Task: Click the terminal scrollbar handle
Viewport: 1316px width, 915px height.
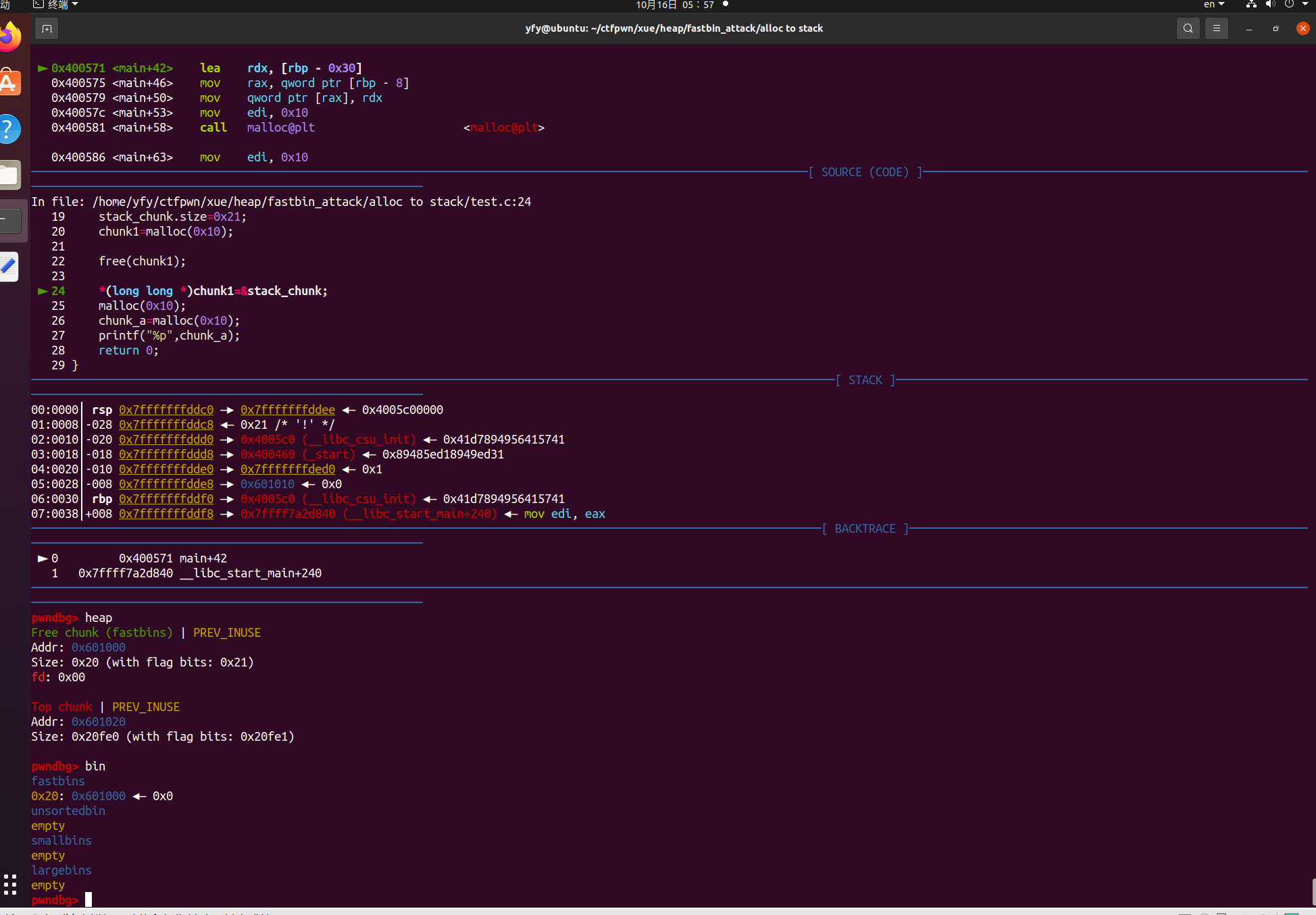Action: pos(1313,891)
